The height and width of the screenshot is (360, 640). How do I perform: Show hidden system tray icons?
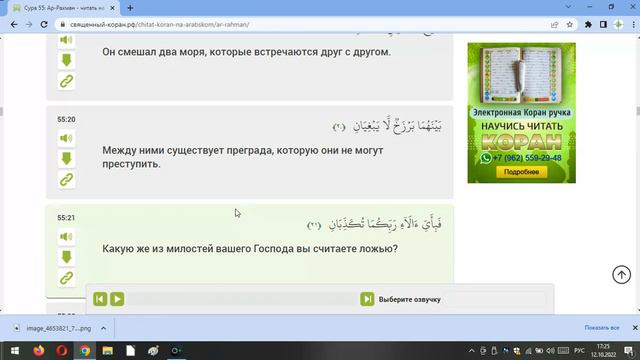(471, 351)
